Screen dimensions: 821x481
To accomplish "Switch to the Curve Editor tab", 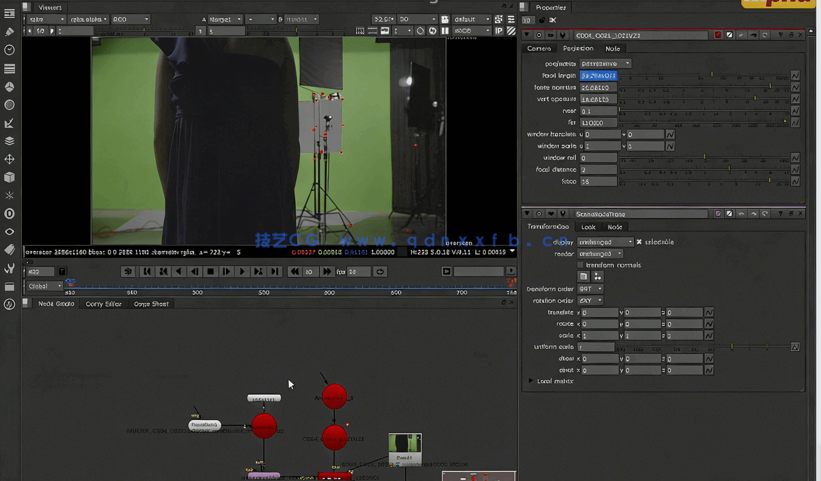I will (x=103, y=304).
